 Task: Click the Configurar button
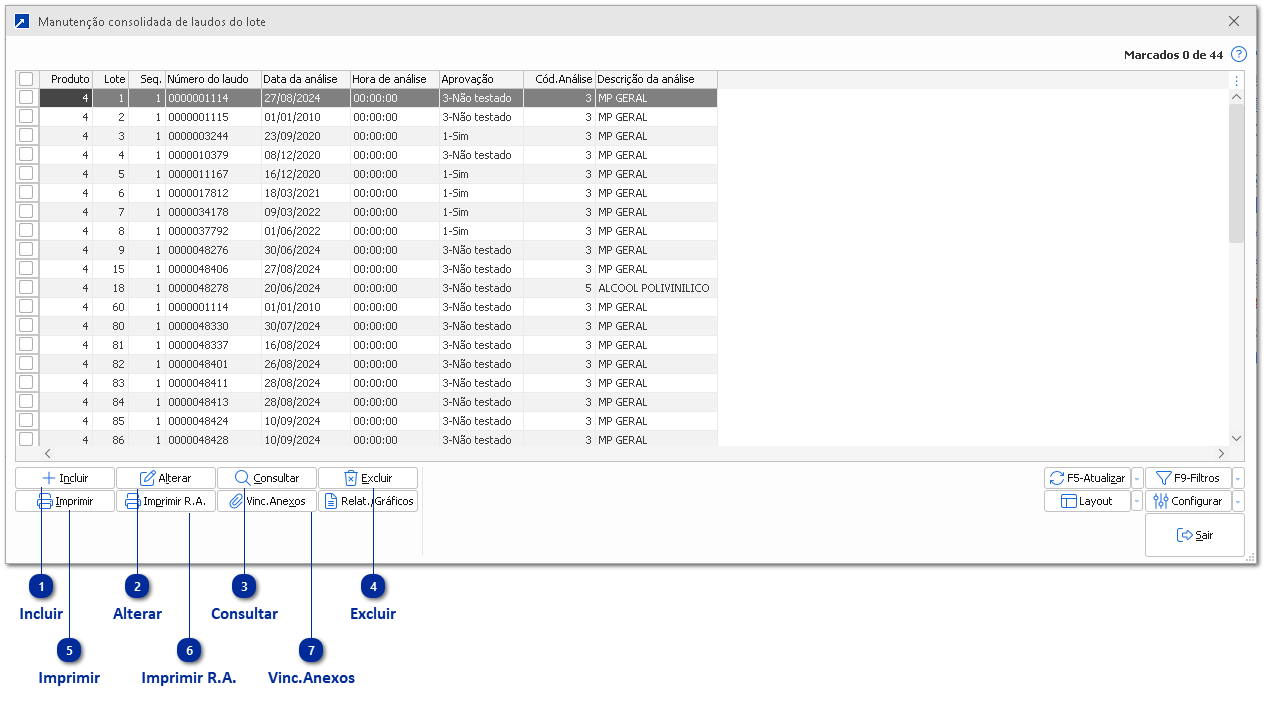click(1188, 501)
